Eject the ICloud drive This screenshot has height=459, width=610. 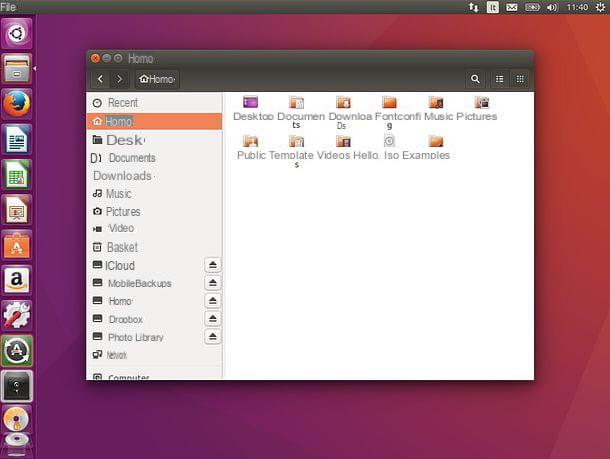point(212,265)
